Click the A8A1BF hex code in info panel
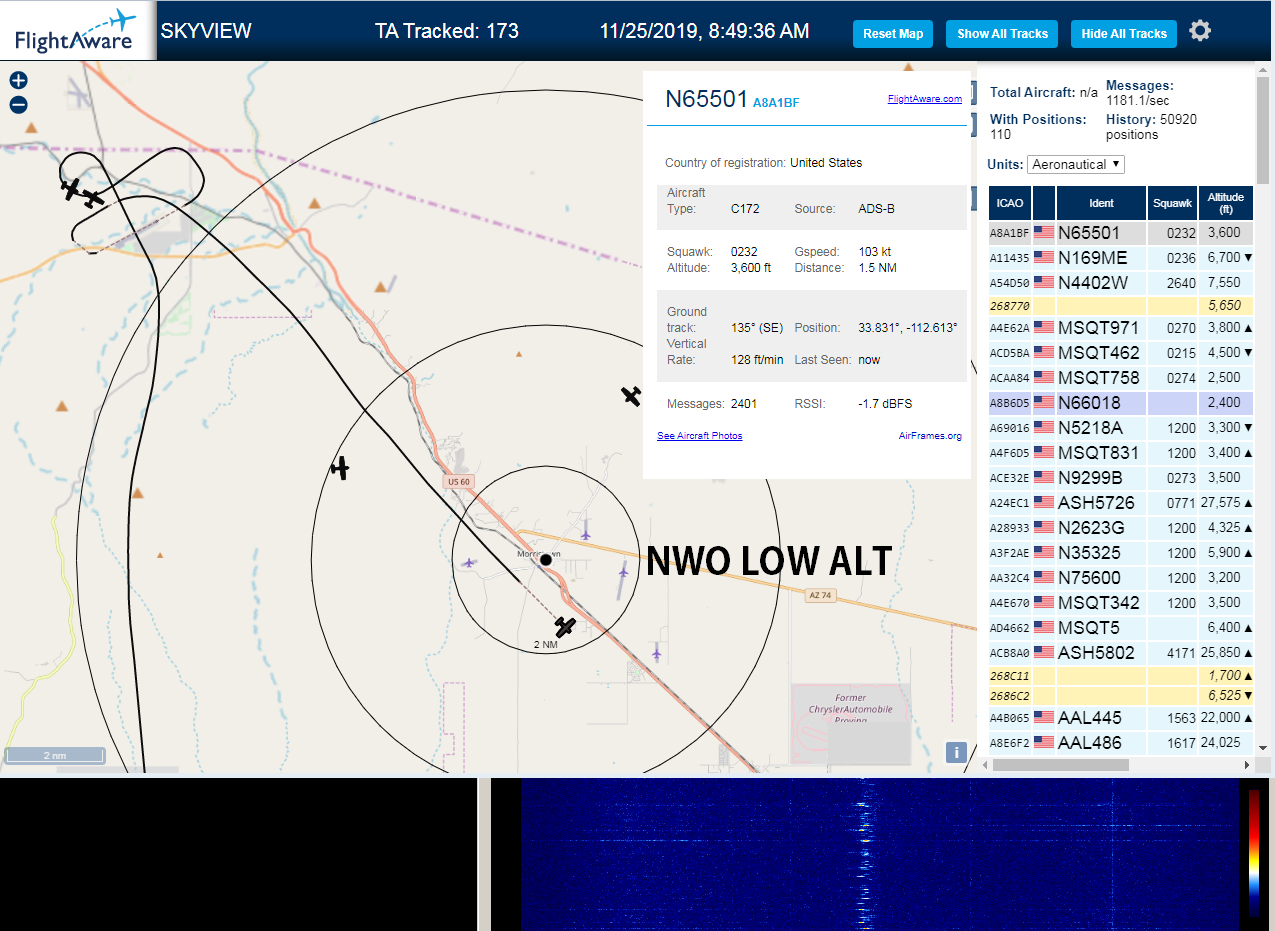 (x=776, y=103)
